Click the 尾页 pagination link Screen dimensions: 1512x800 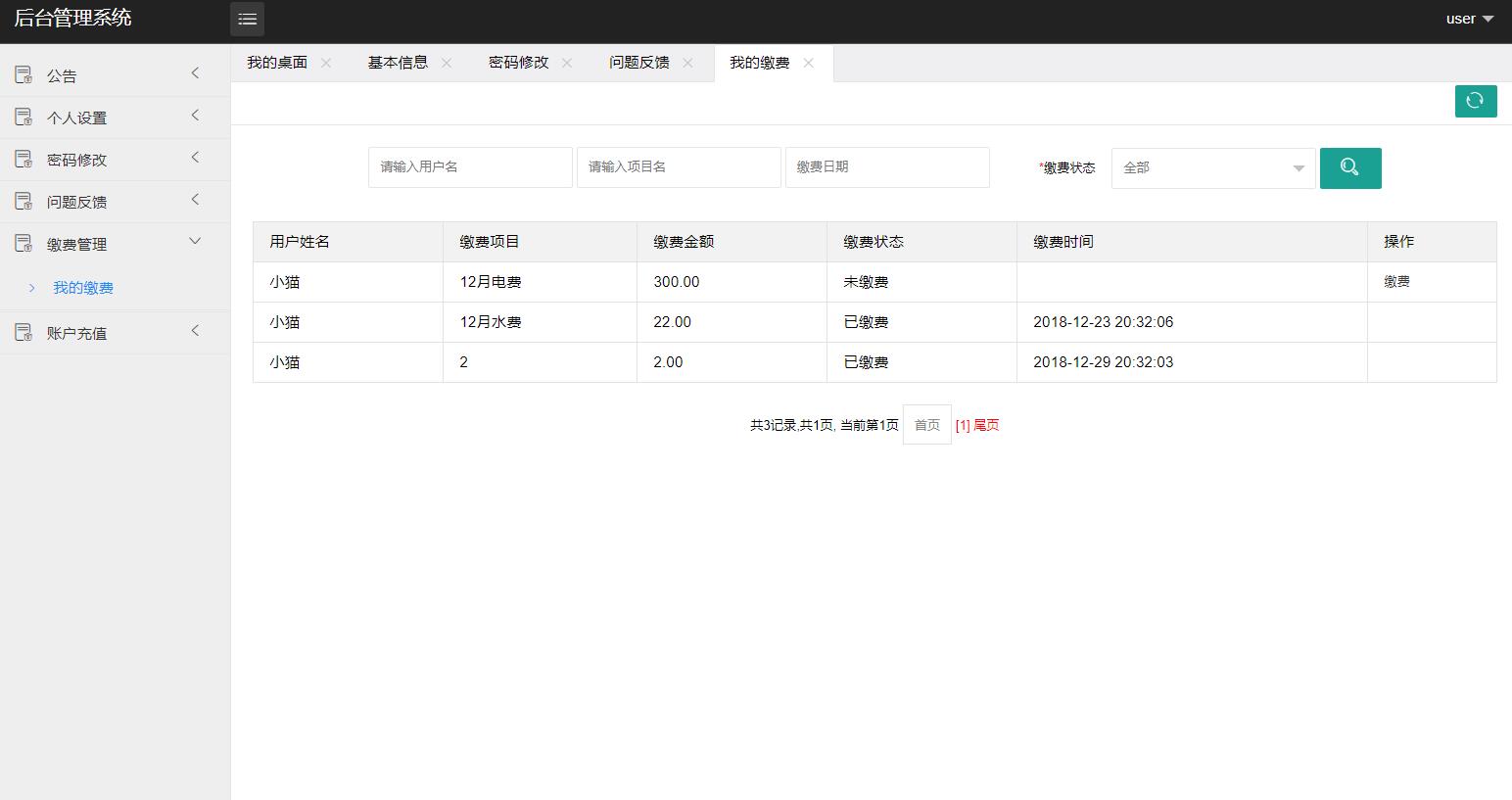click(x=984, y=425)
